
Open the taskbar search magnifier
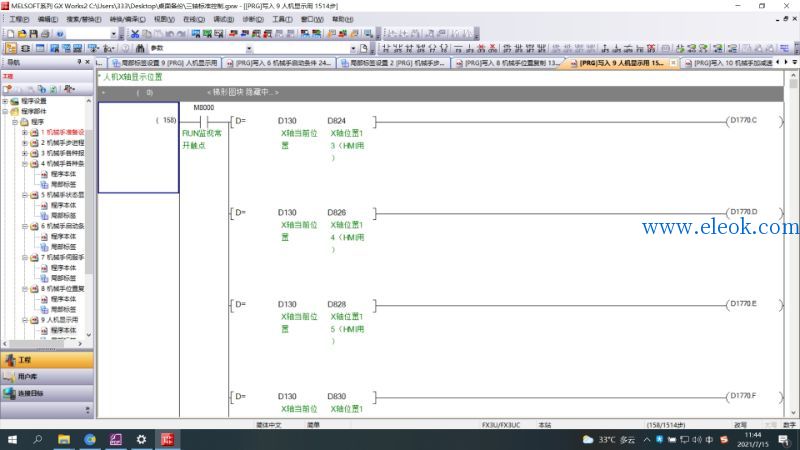pyautogui.click(x=38, y=439)
